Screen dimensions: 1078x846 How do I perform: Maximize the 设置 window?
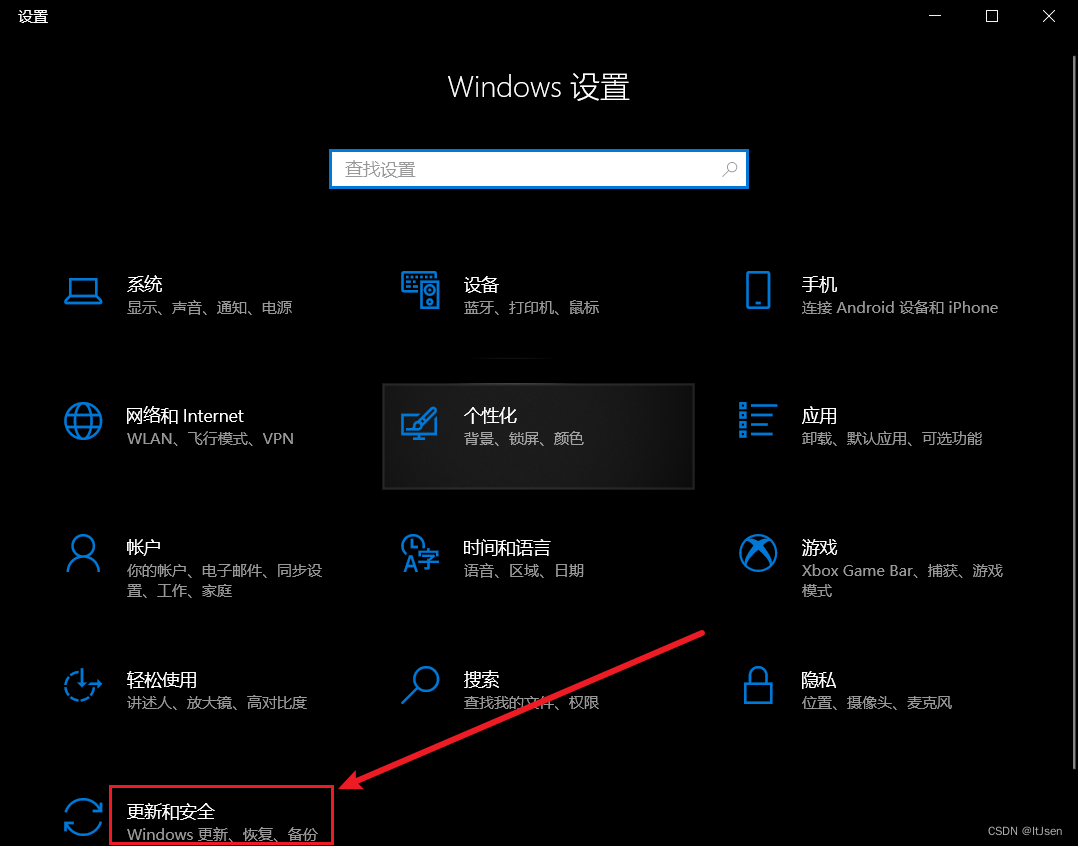pyautogui.click(x=991, y=16)
